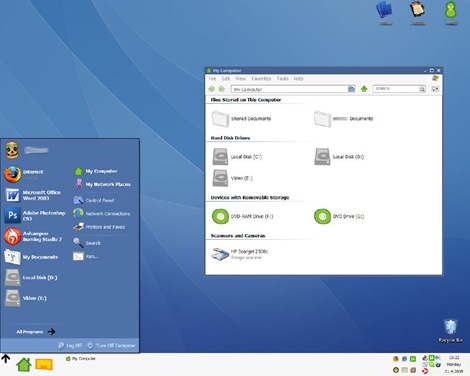Select the DVD Drive (G:)
This screenshot has width=470, height=376.
pos(339,216)
